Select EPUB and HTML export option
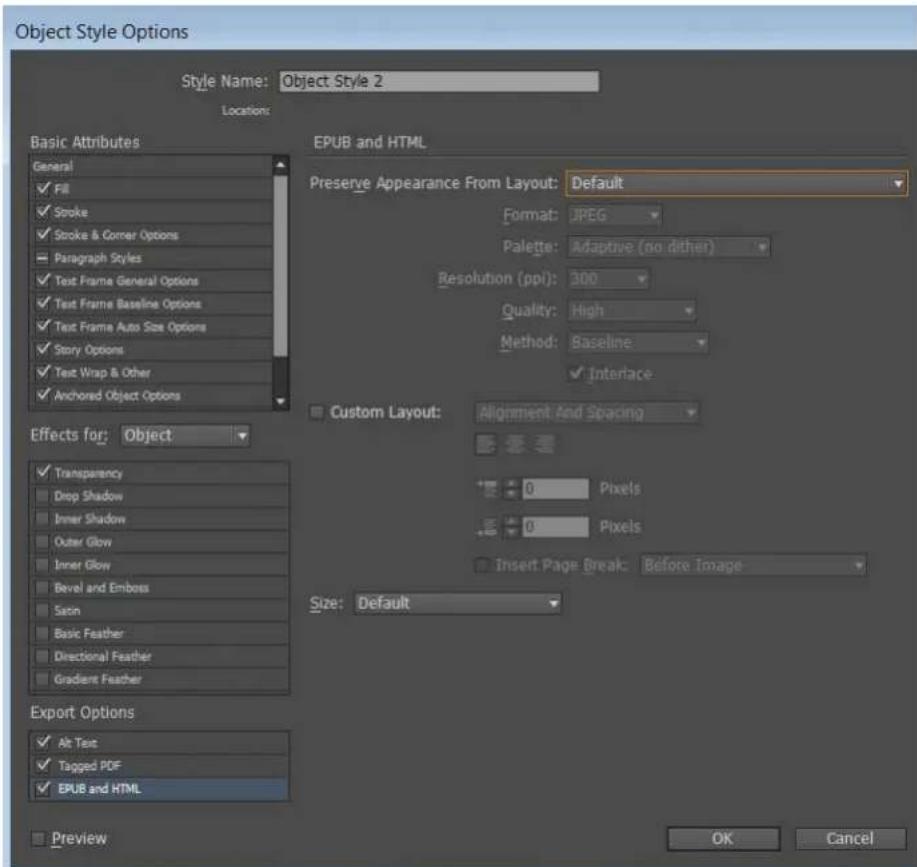Image resolution: width=917 pixels, height=867 pixels. pyautogui.click(x=159, y=789)
